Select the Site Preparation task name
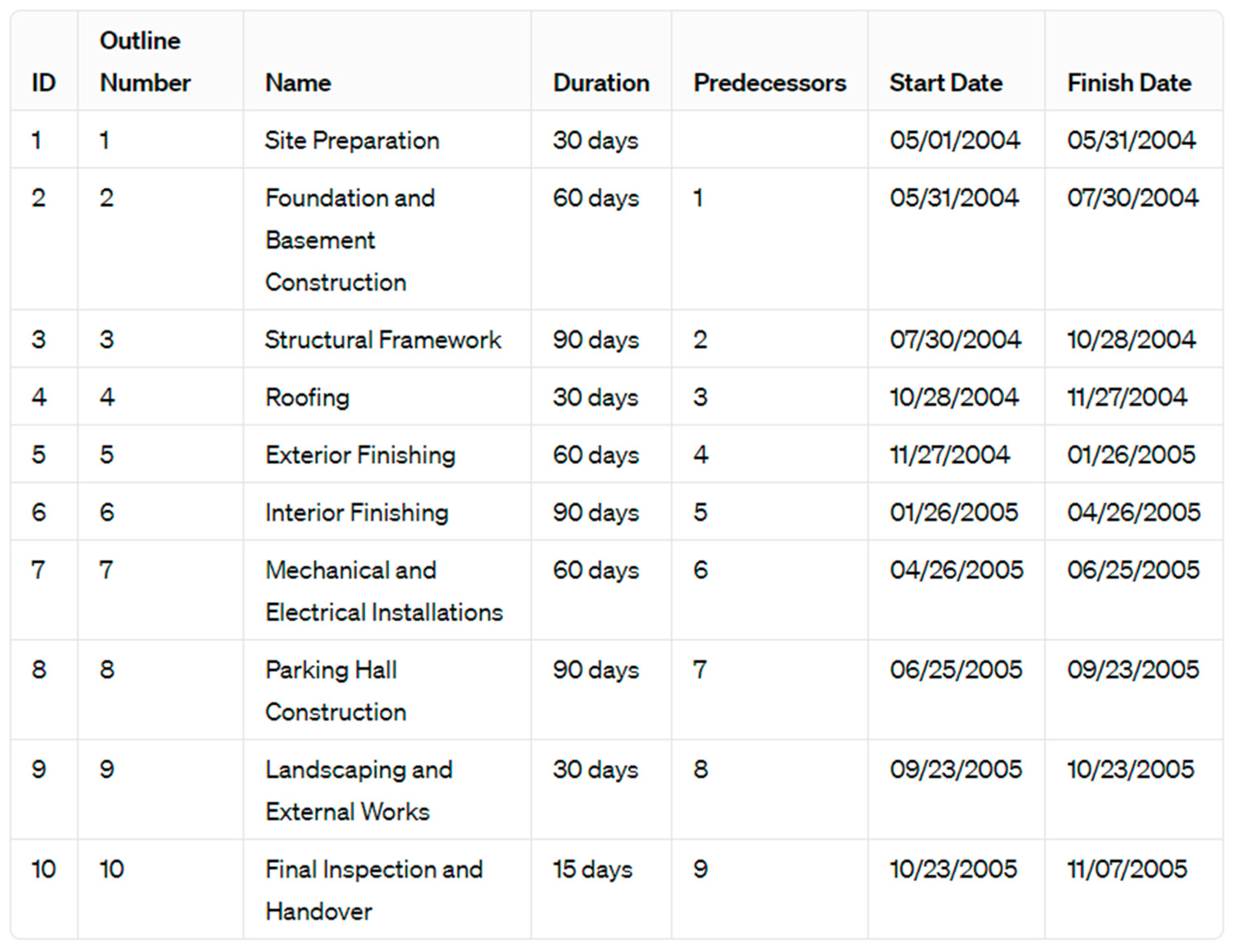Screen dimensions: 1235x952 coord(352,140)
